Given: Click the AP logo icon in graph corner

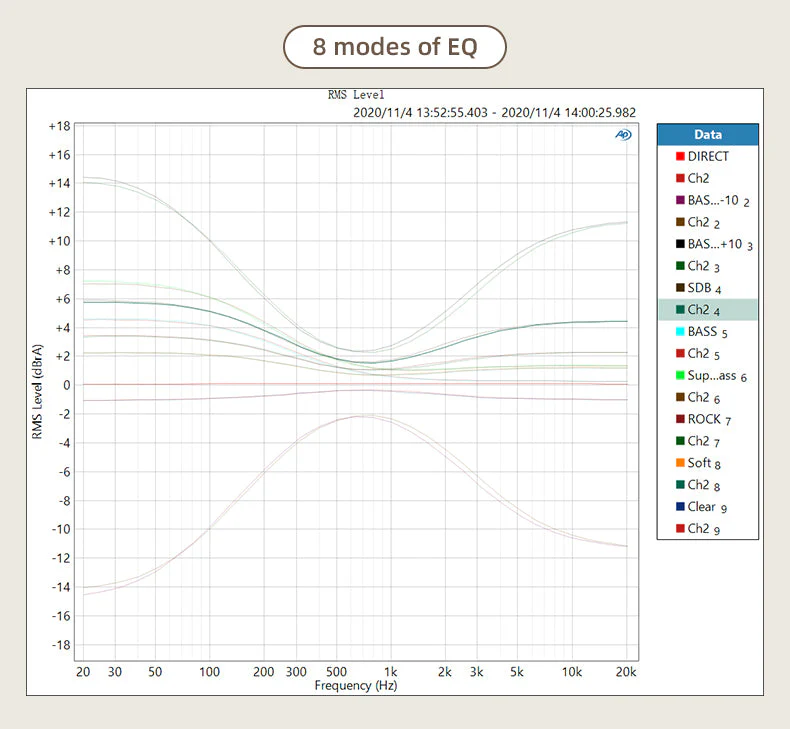Looking at the screenshot, I should (x=623, y=135).
